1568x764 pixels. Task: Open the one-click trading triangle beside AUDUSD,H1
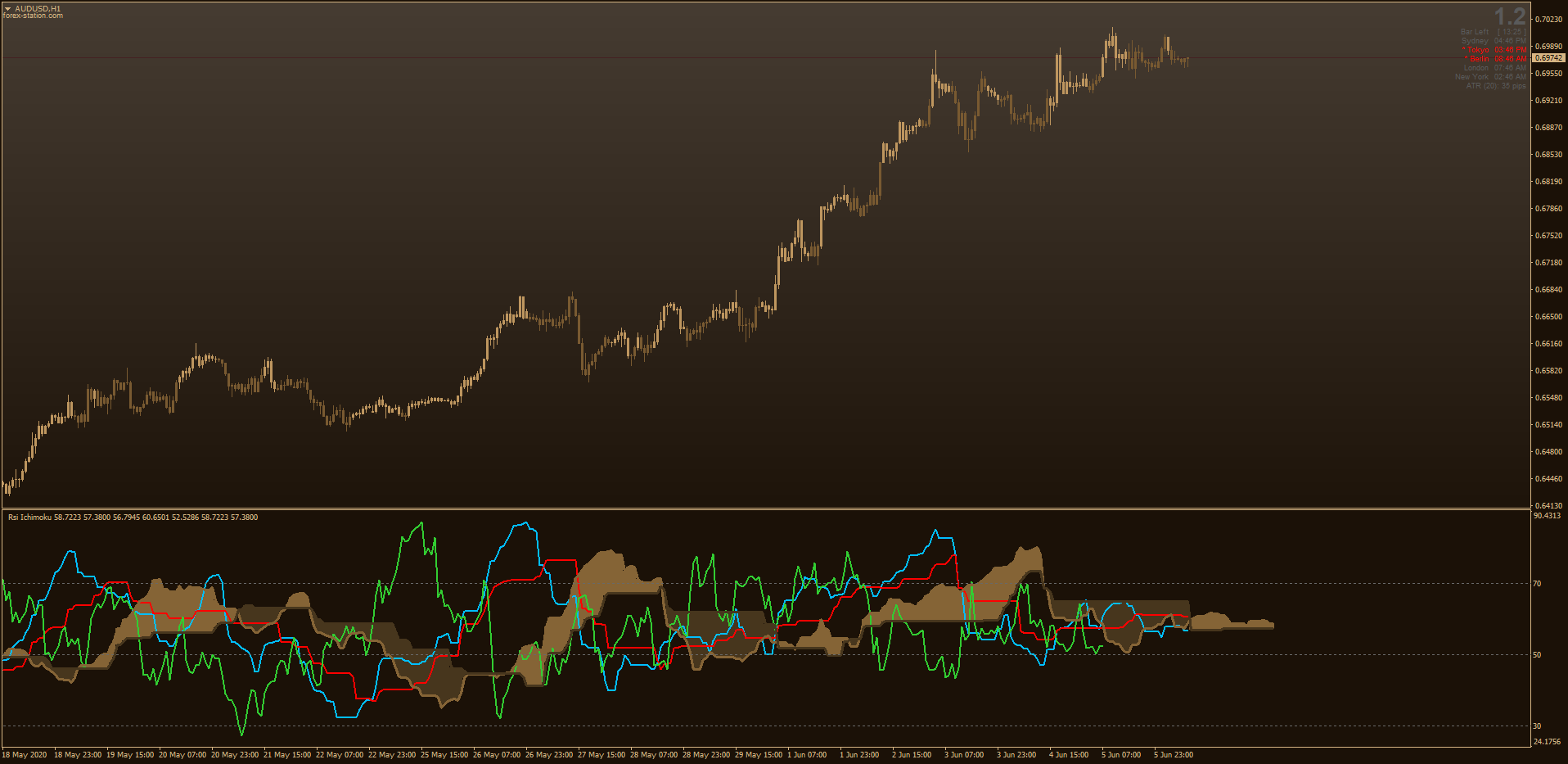pos(7,9)
